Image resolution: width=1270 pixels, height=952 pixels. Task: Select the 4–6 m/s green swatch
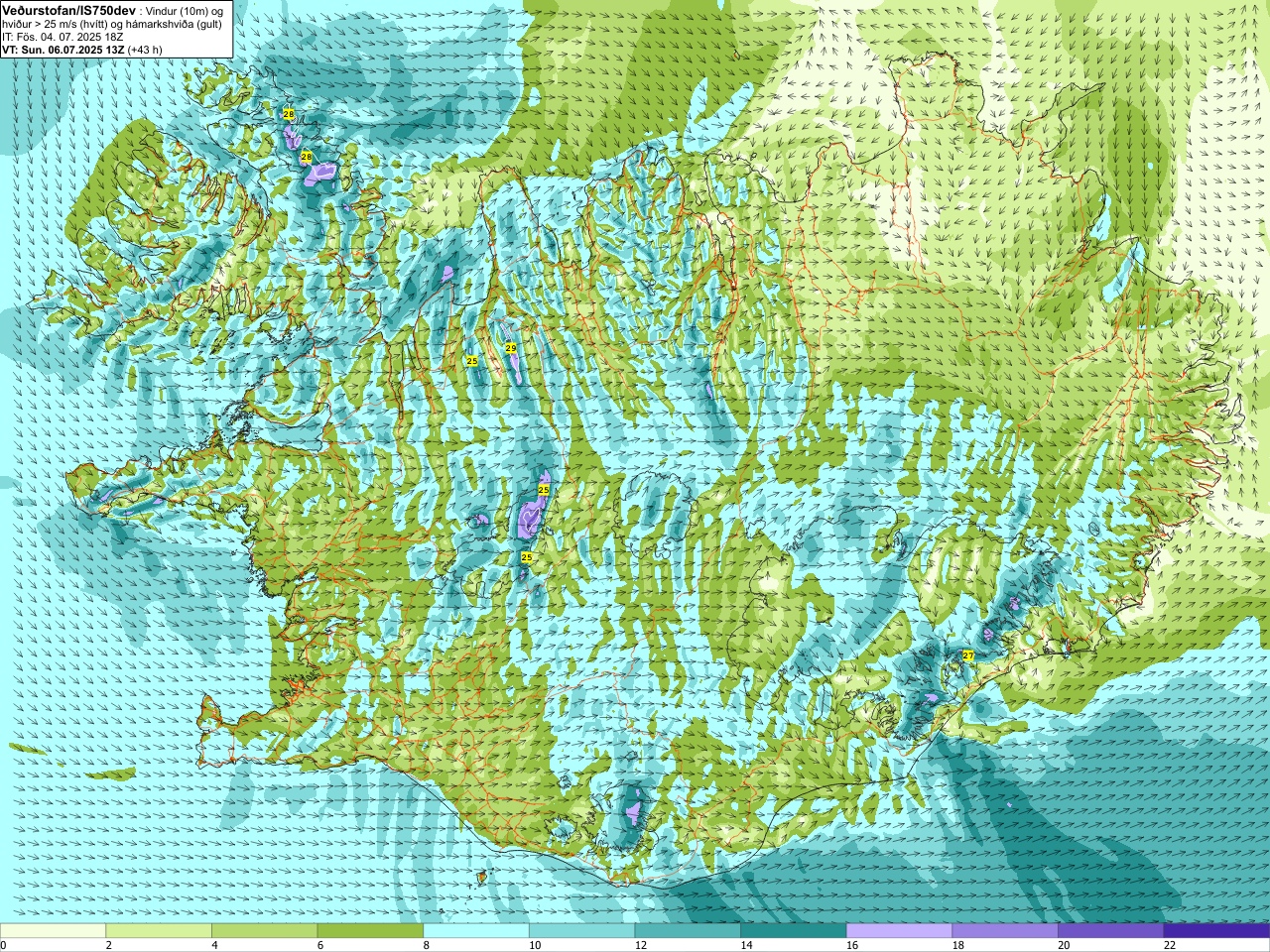coord(264,931)
